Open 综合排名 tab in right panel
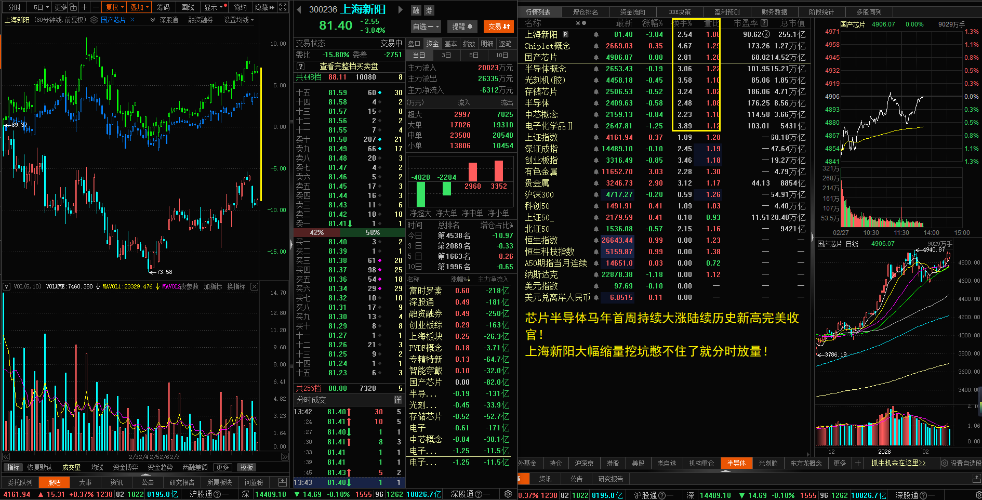Image resolution: width=982 pixels, height=500 pixels. [586, 12]
